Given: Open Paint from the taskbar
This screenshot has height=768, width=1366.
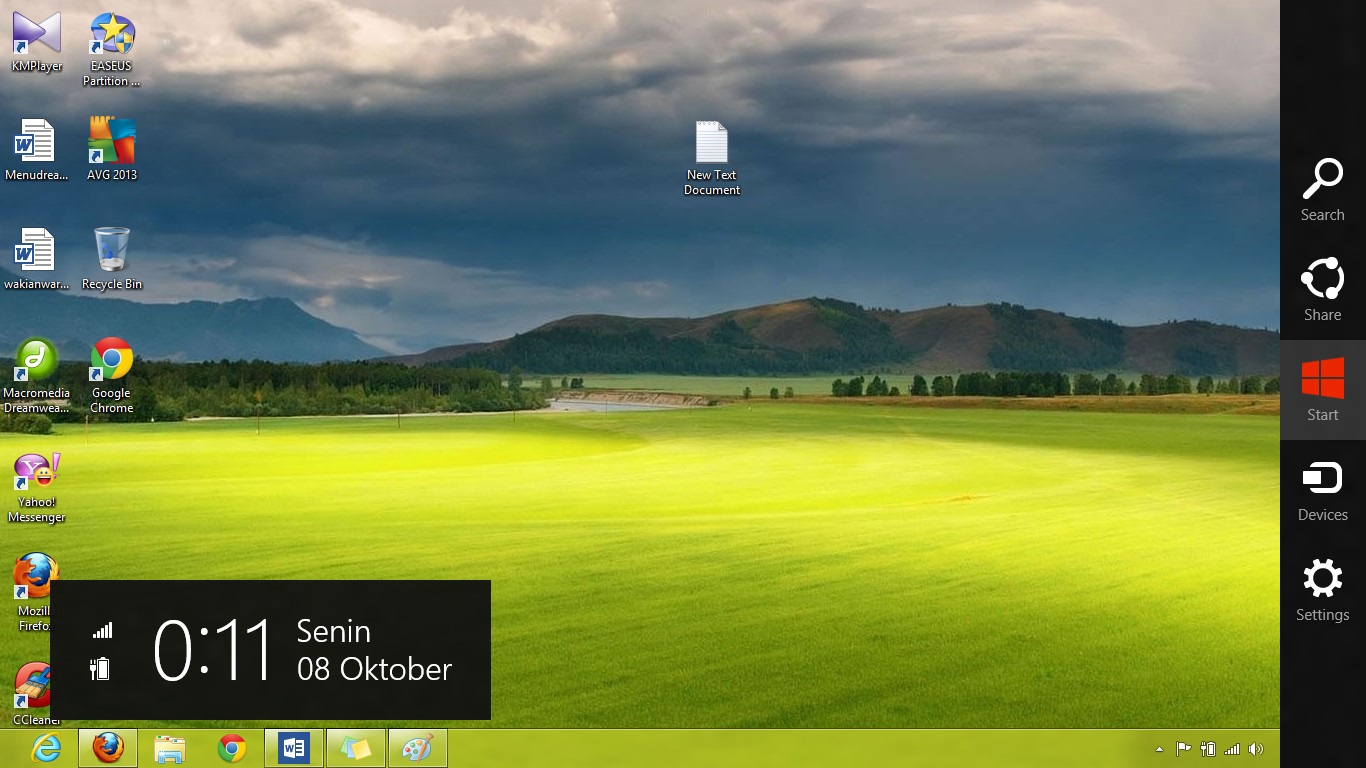Looking at the screenshot, I should pos(417,747).
